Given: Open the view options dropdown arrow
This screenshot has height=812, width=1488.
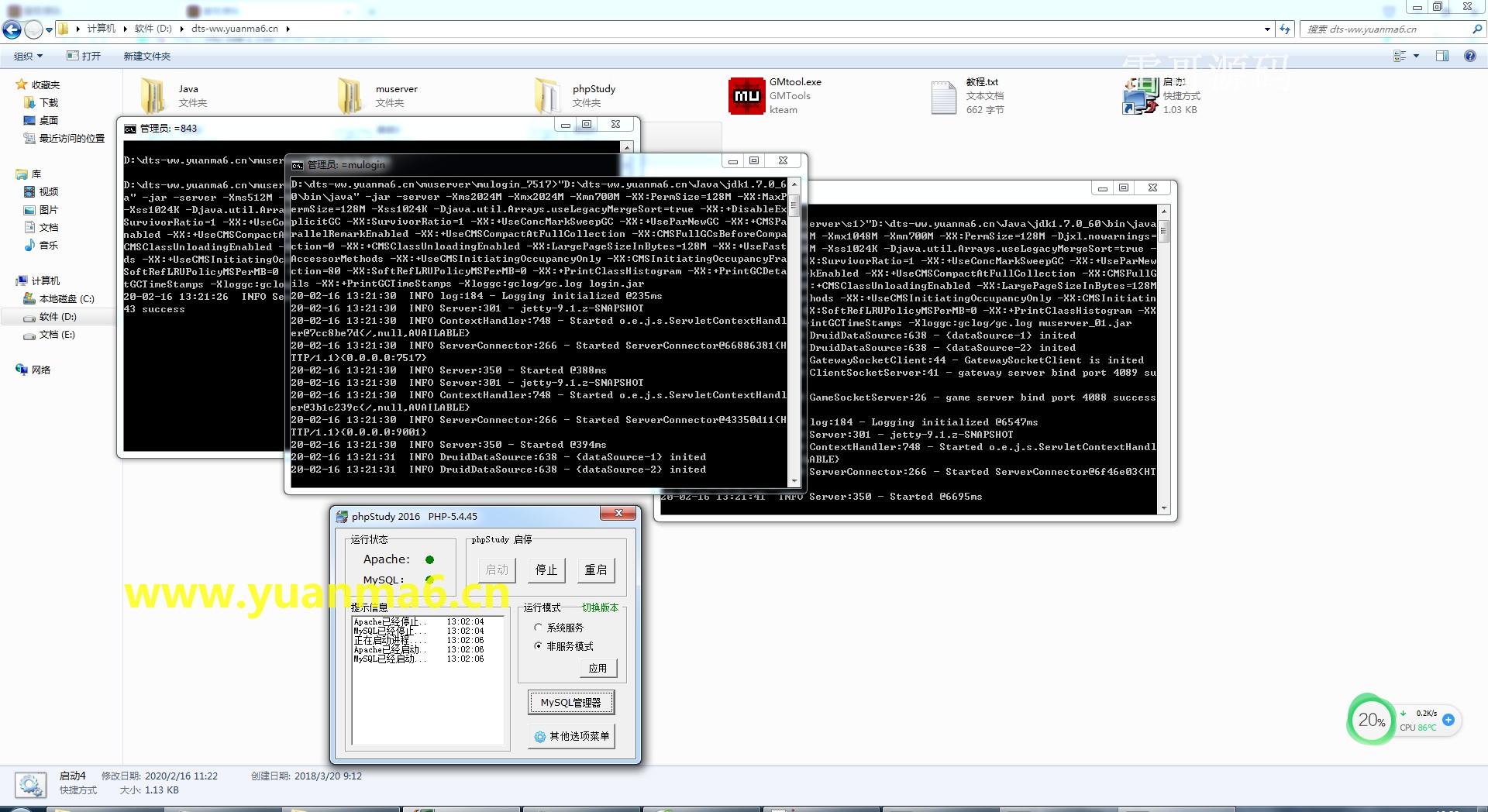Looking at the screenshot, I should click(1416, 56).
